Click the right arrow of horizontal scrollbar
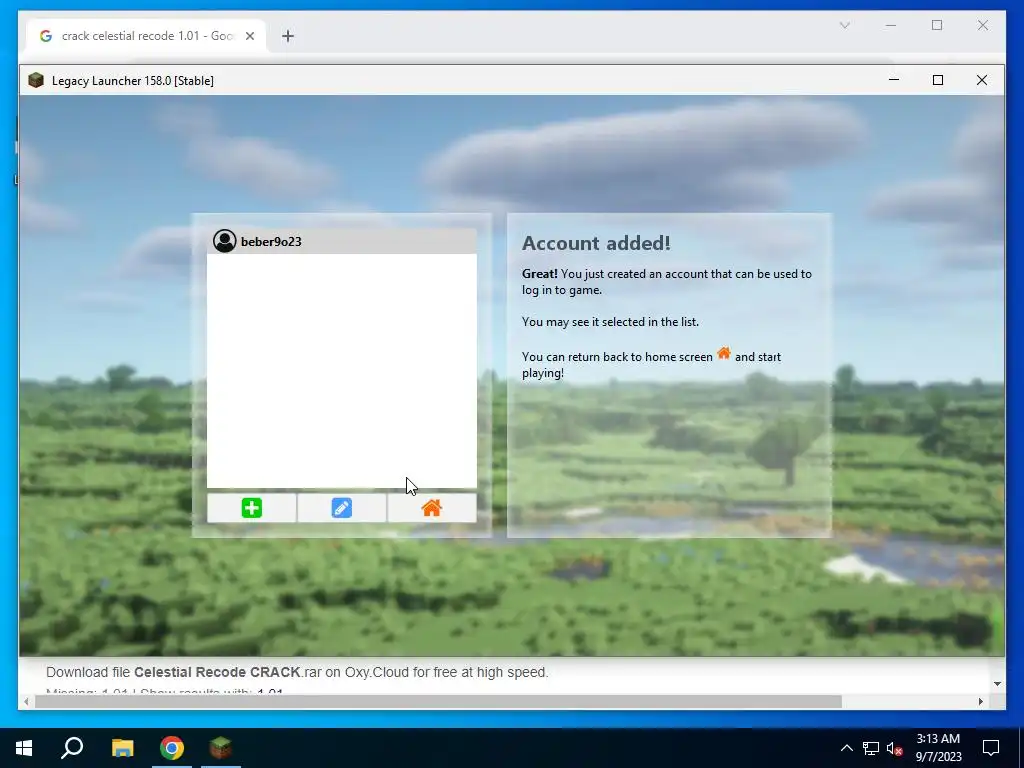Viewport: 1024px width, 768px height. coord(980,701)
